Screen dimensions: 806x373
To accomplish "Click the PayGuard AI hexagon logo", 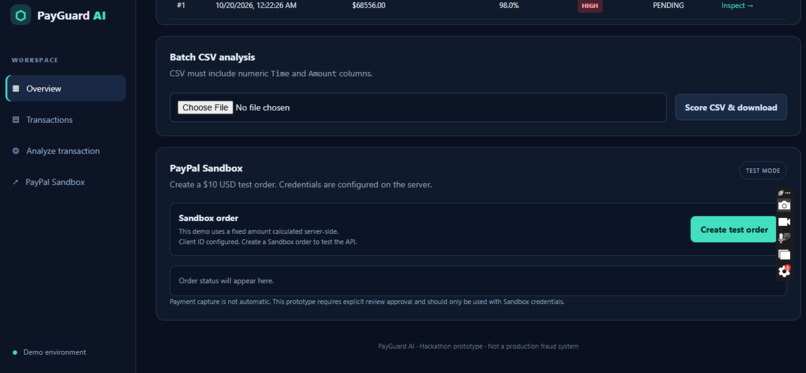I will click(21, 15).
